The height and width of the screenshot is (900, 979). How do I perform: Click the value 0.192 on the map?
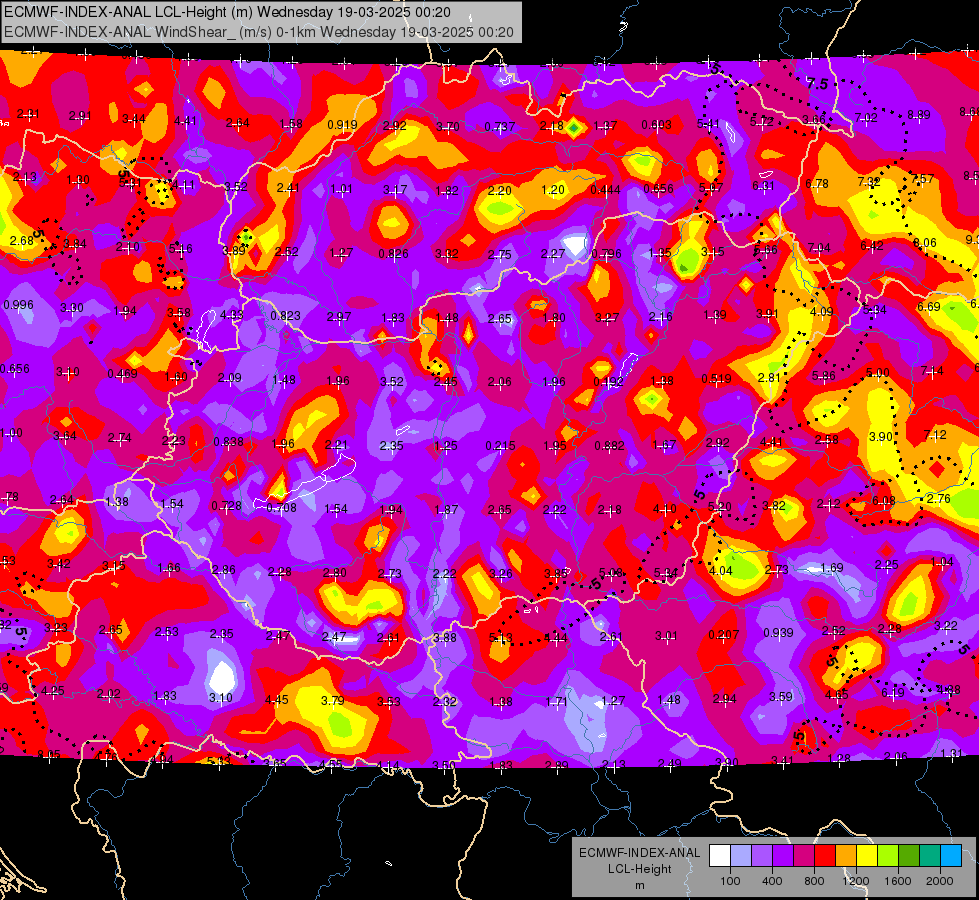(608, 382)
